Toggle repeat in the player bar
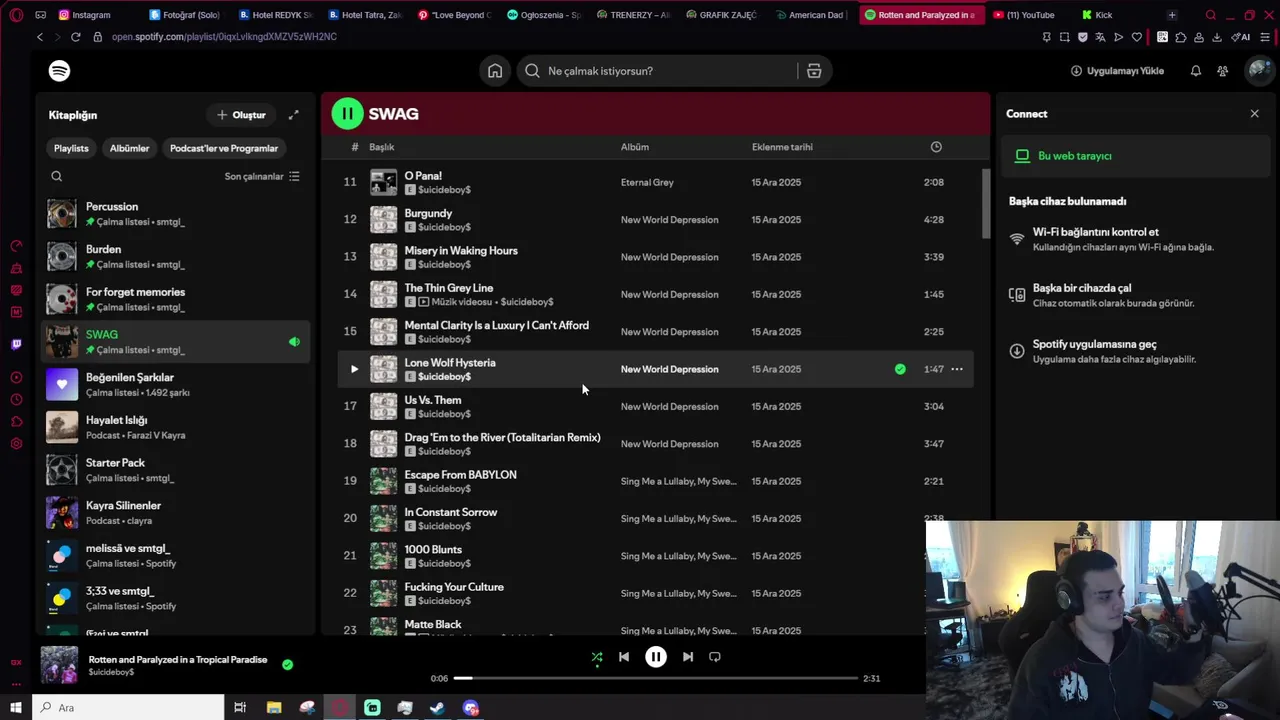The width and height of the screenshot is (1280, 720). [715, 657]
